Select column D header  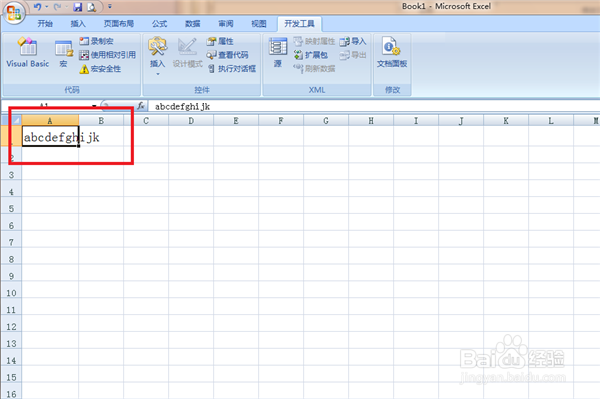(x=191, y=121)
